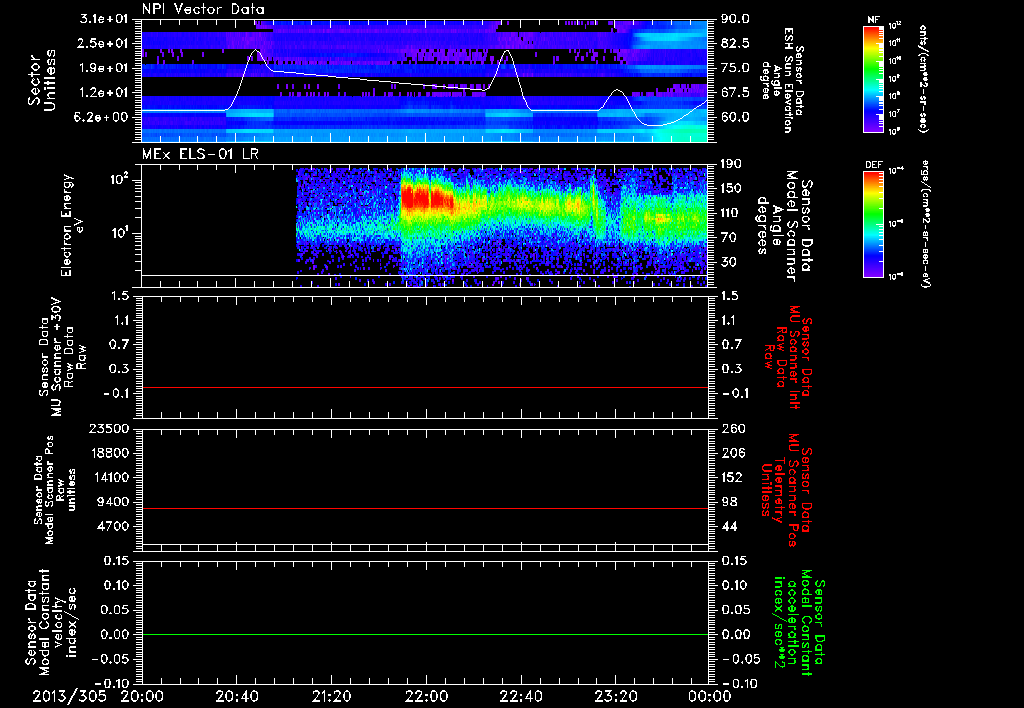
Task: Select the "NPI Vector Data" panel title
Action: click(x=204, y=9)
